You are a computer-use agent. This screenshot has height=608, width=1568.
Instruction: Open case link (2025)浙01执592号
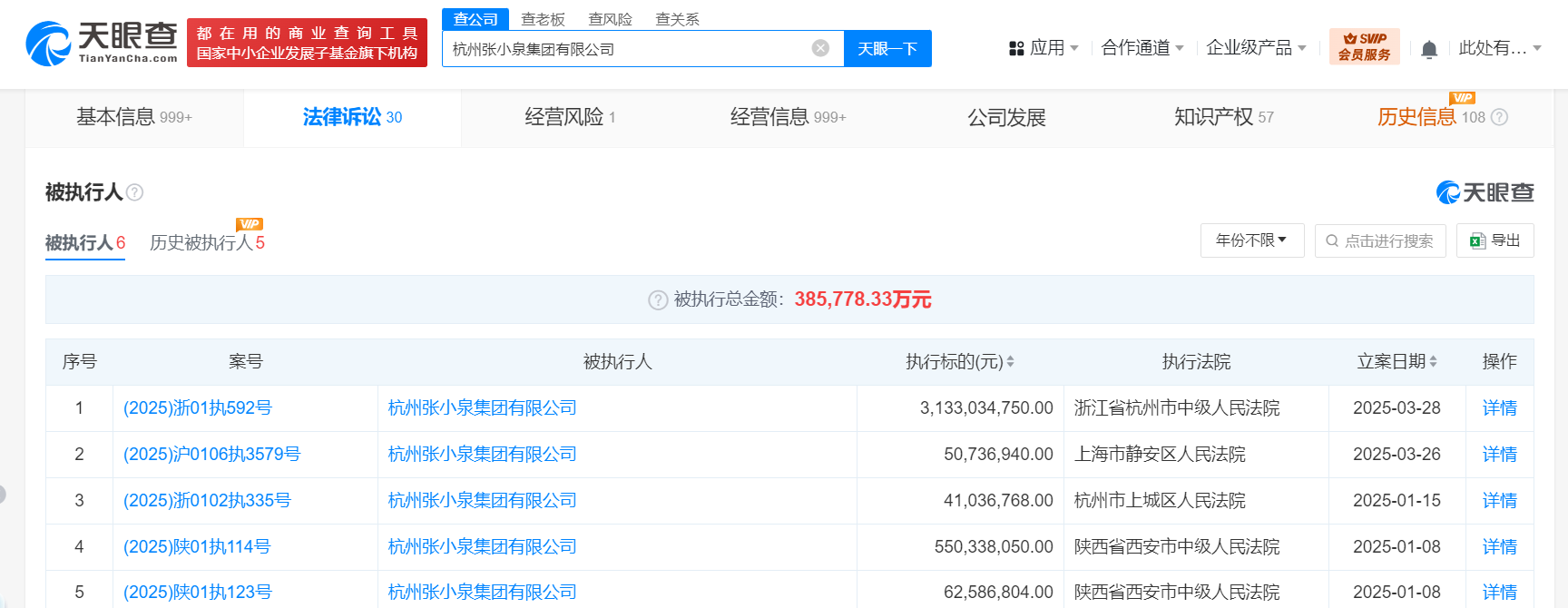(198, 408)
